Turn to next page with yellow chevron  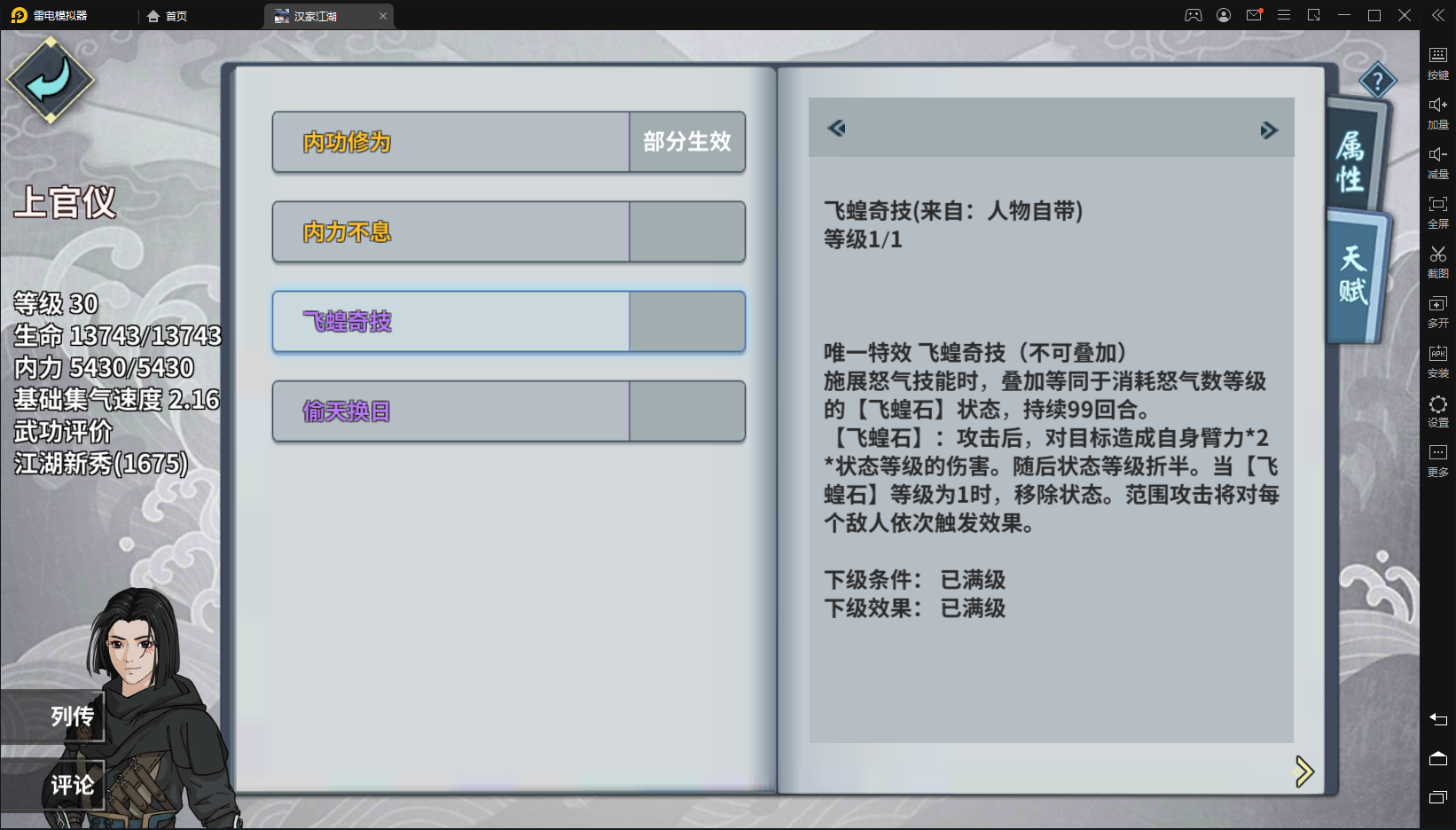click(x=1303, y=771)
